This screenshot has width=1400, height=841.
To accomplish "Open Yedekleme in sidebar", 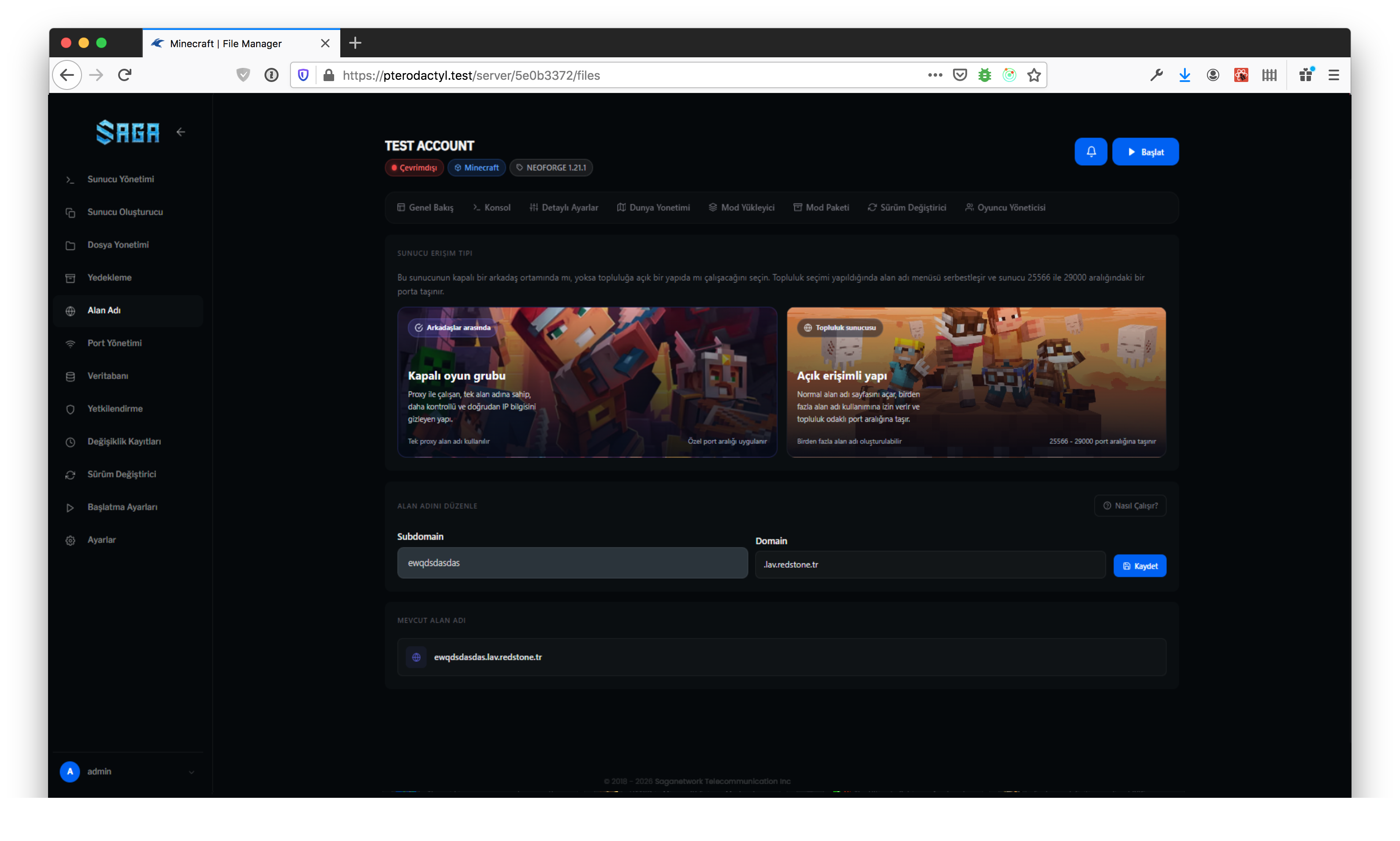I will (x=128, y=278).
